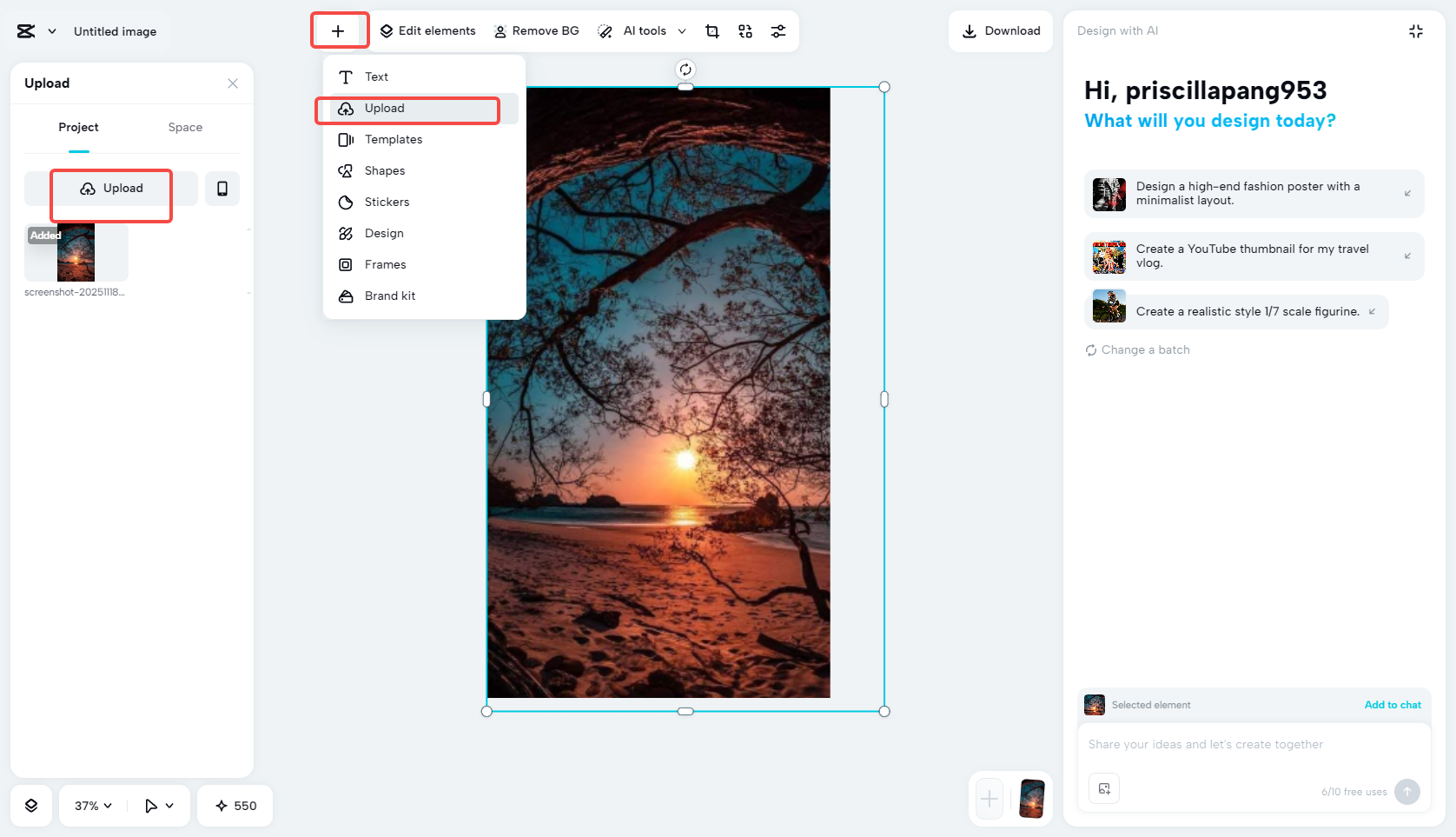
Task: Switch to the Space tab
Action: point(184,127)
